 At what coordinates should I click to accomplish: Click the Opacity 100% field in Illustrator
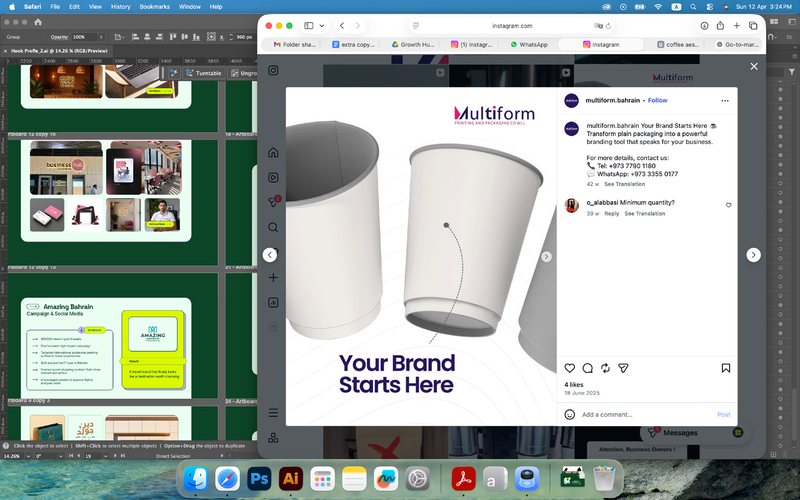(x=84, y=37)
